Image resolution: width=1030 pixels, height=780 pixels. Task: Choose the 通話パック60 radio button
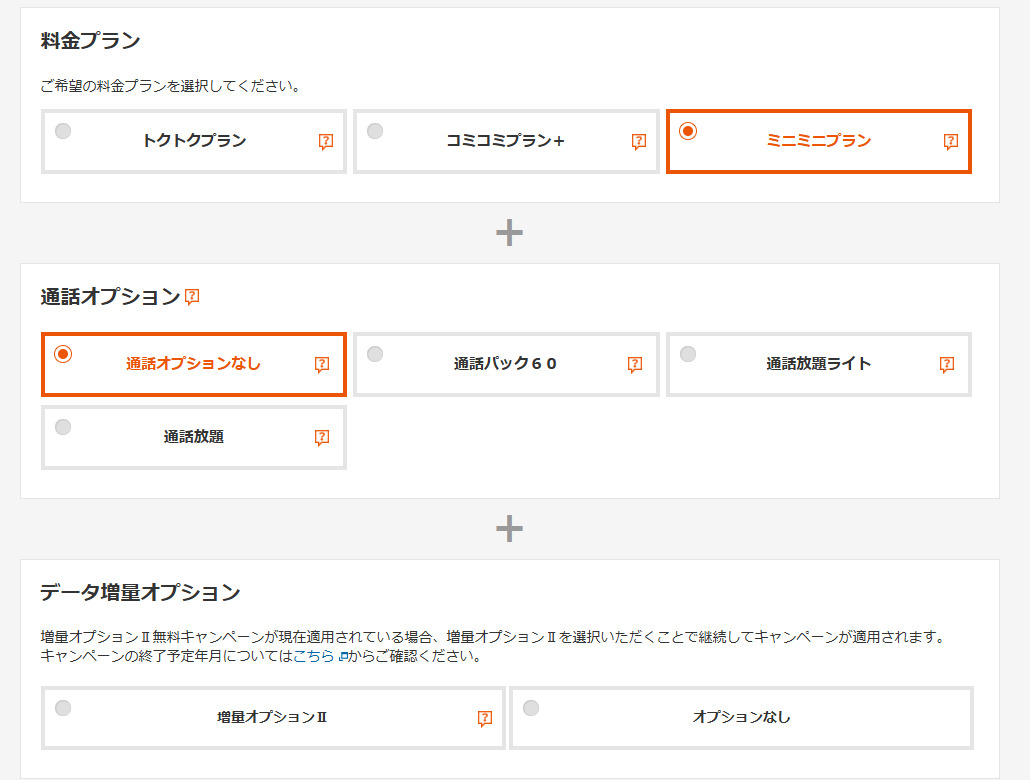click(x=375, y=354)
